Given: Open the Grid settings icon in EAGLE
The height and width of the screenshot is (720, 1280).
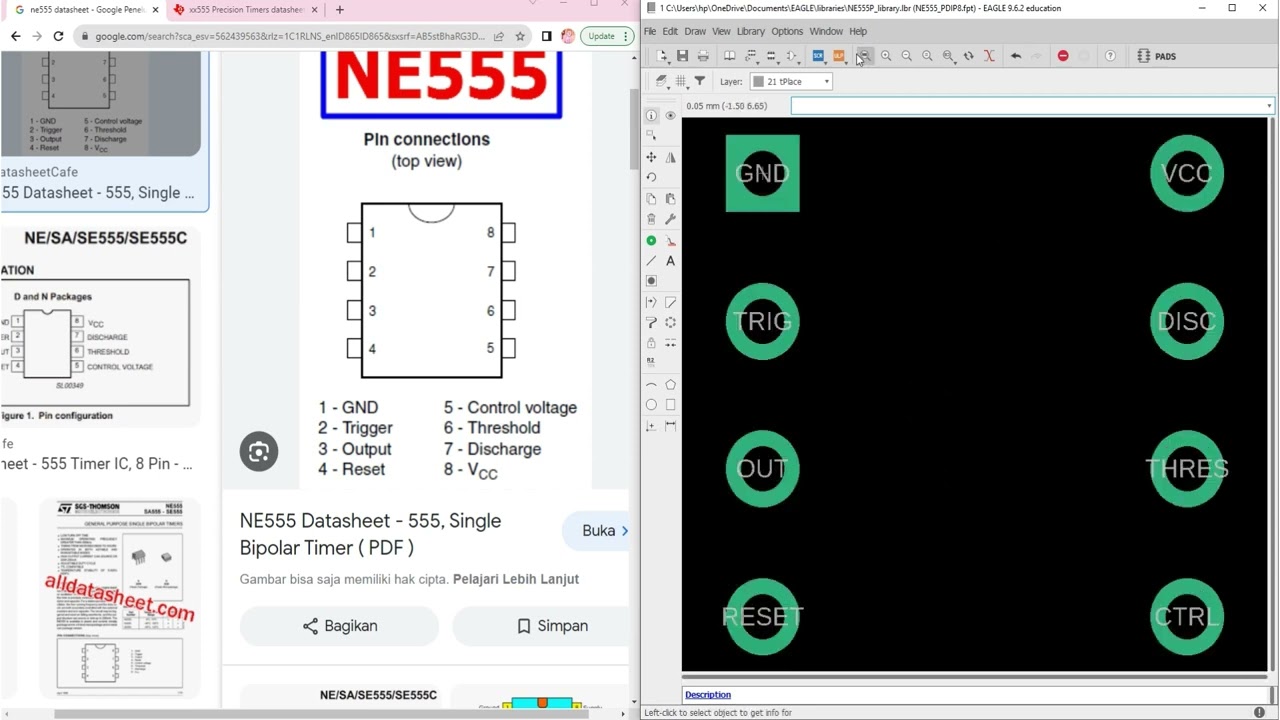Looking at the screenshot, I should click(680, 81).
